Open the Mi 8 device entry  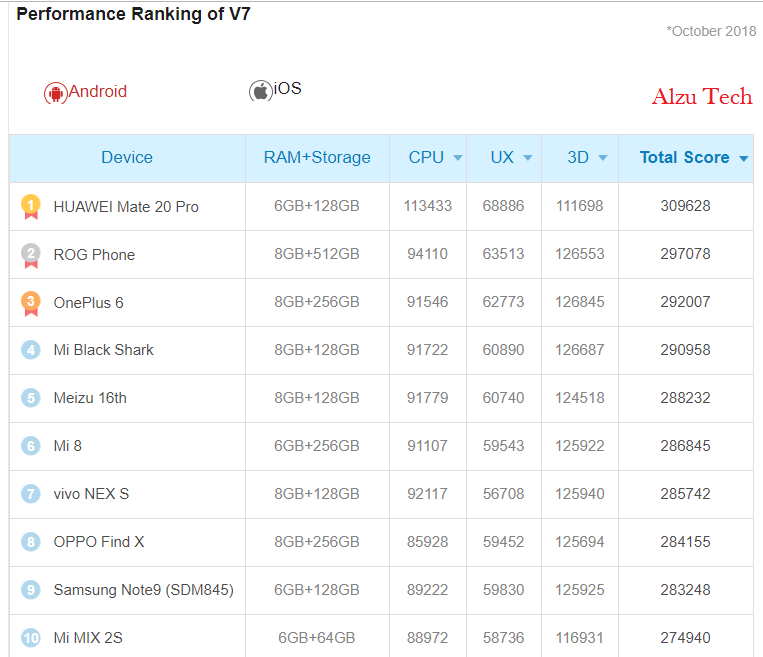(x=68, y=446)
